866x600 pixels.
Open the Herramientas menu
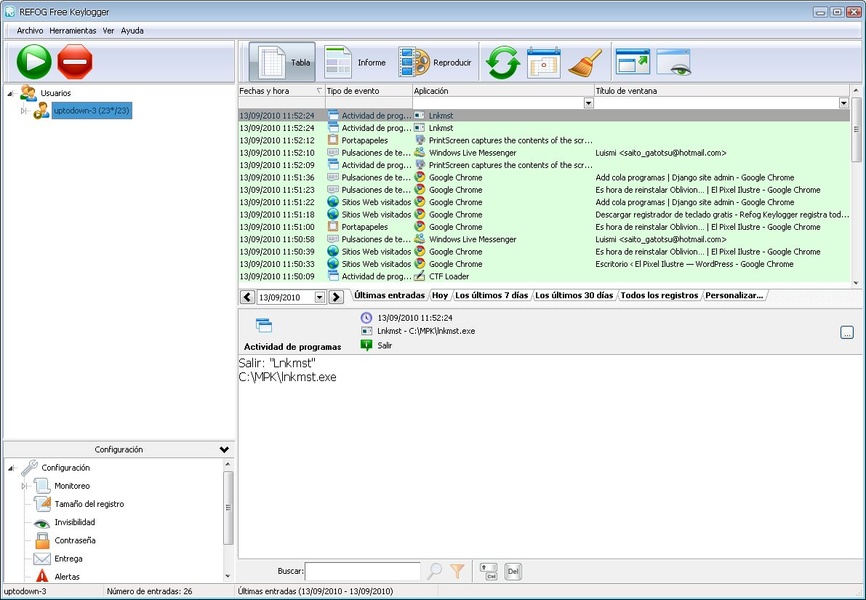click(x=73, y=30)
